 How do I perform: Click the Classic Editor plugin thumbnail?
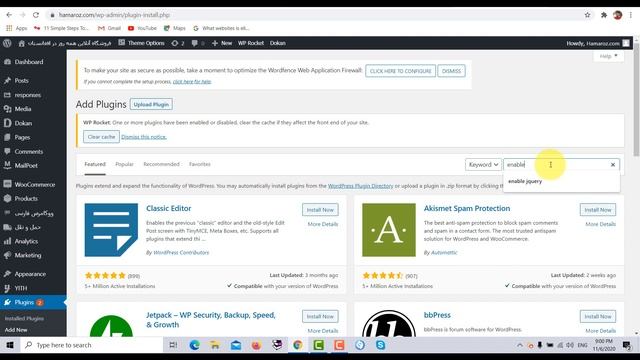[111, 230]
